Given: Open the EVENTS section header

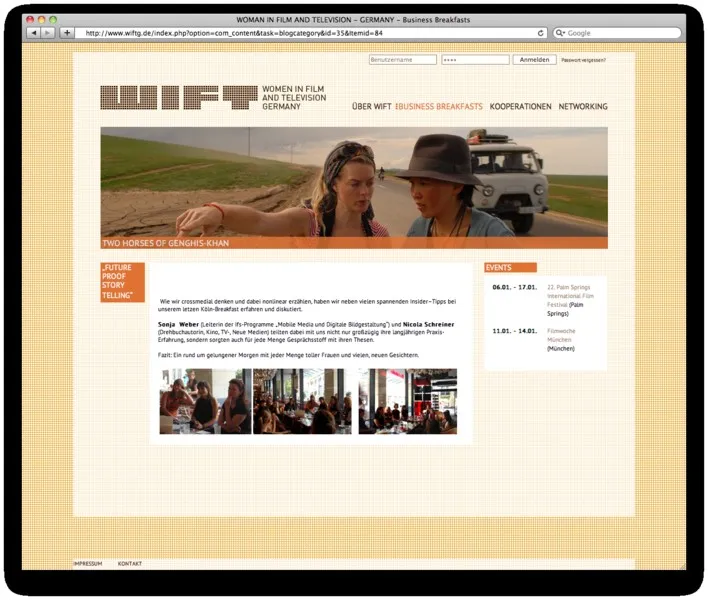Looking at the screenshot, I should (x=511, y=267).
